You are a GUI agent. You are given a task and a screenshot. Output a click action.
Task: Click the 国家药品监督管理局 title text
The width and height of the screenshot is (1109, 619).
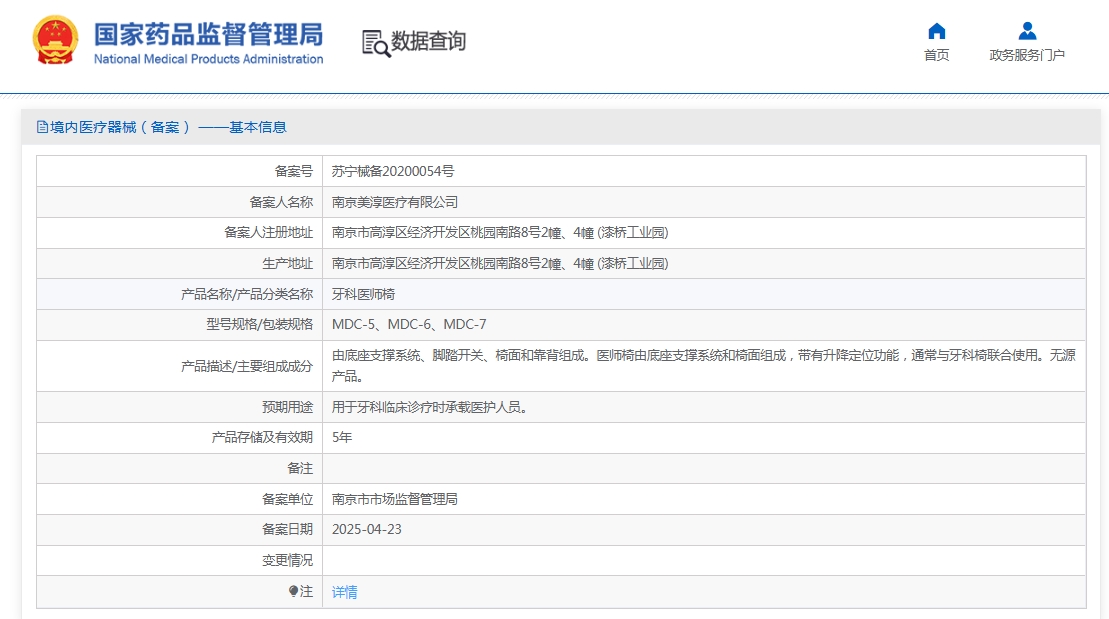[209, 34]
